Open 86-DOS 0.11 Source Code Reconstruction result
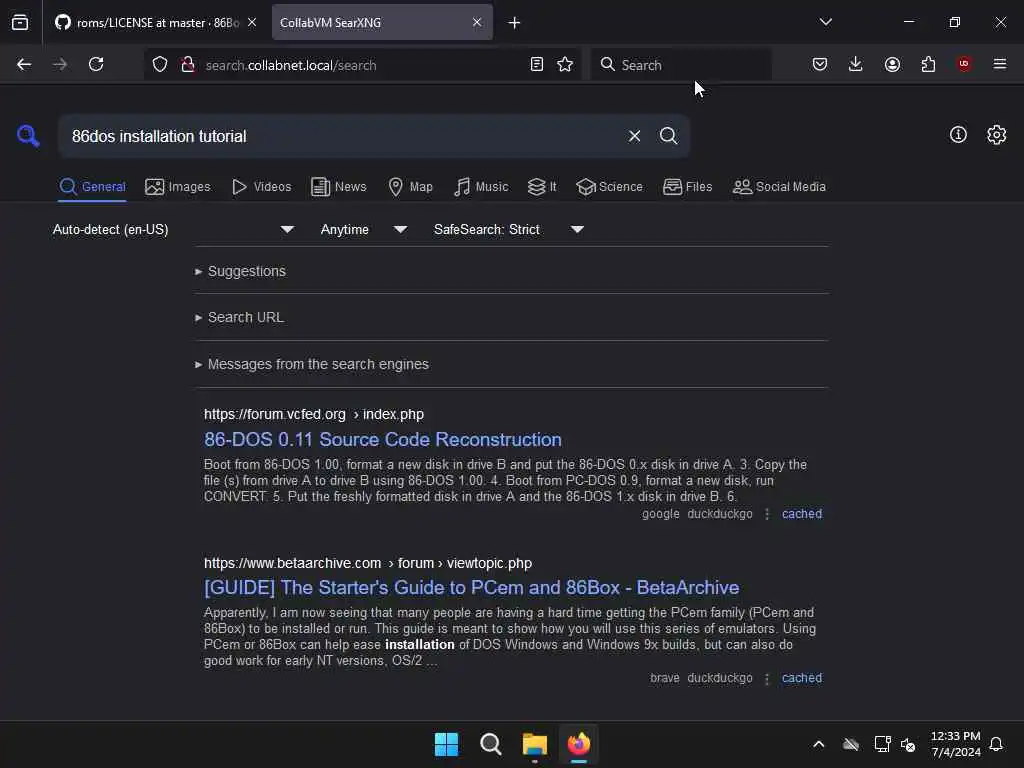Image resolution: width=1024 pixels, height=768 pixels. click(x=383, y=440)
